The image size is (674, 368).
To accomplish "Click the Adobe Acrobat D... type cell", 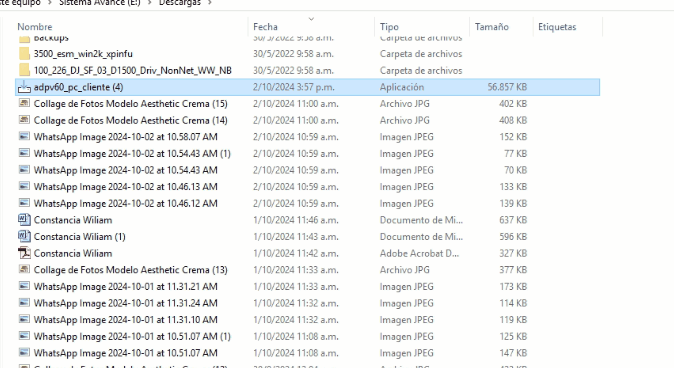I will pos(419,253).
